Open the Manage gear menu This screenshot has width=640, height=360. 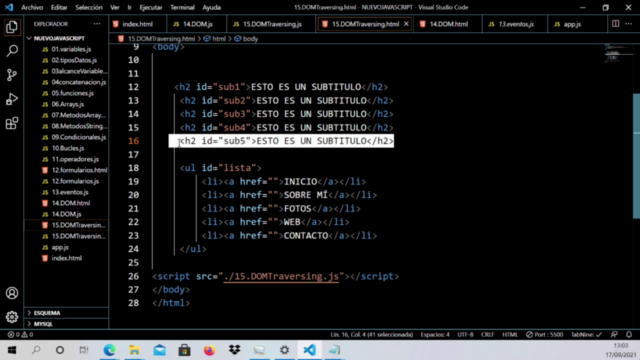[12, 317]
